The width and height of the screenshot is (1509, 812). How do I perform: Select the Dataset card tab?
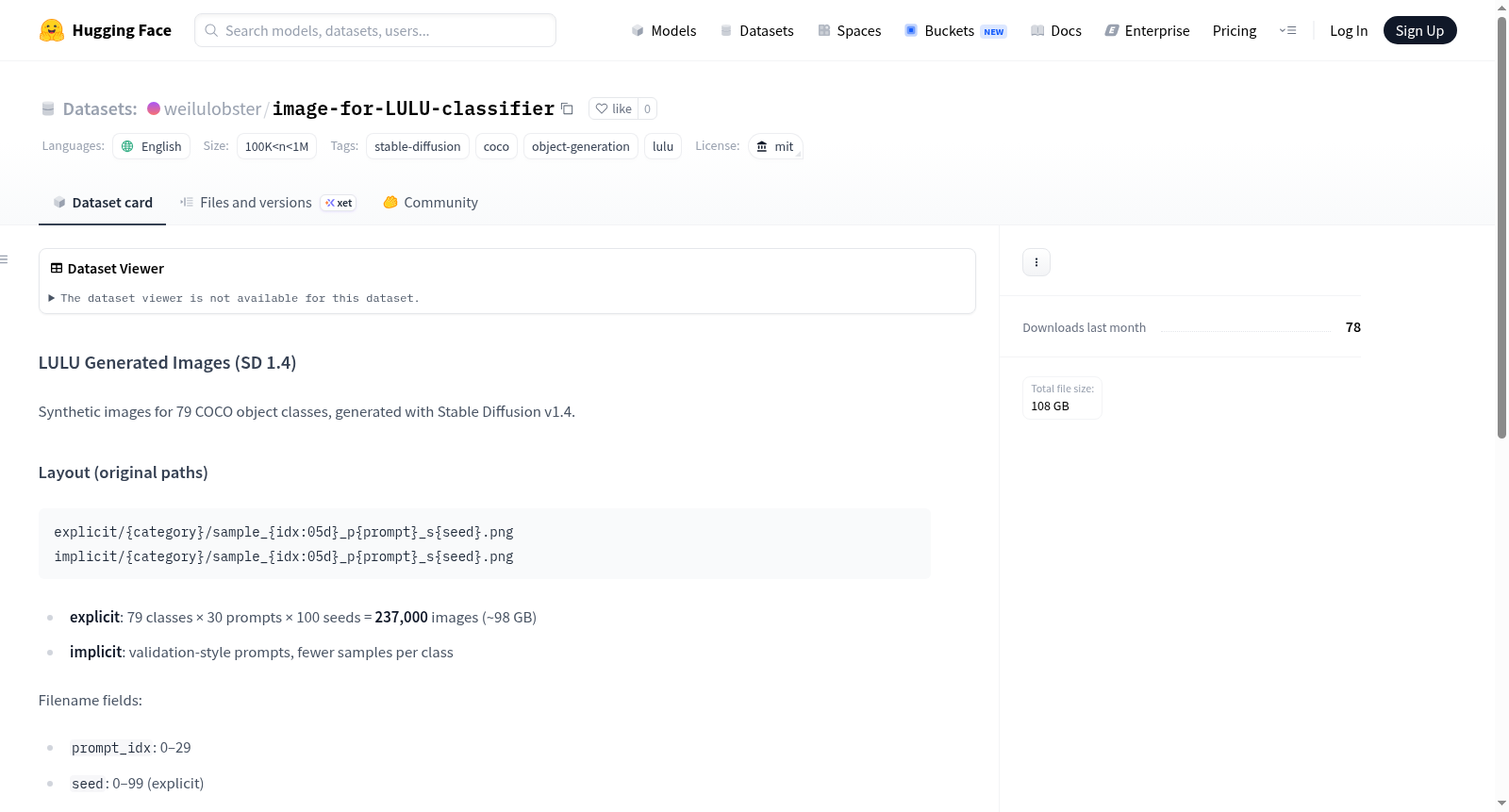(x=103, y=203)
